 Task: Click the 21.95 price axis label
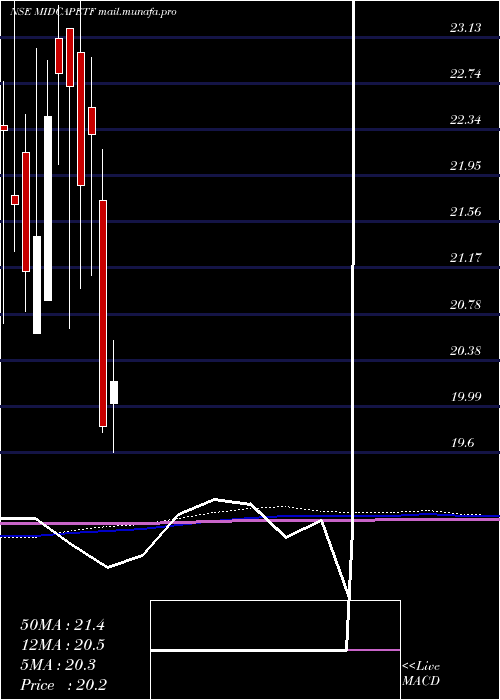(466, 166)
